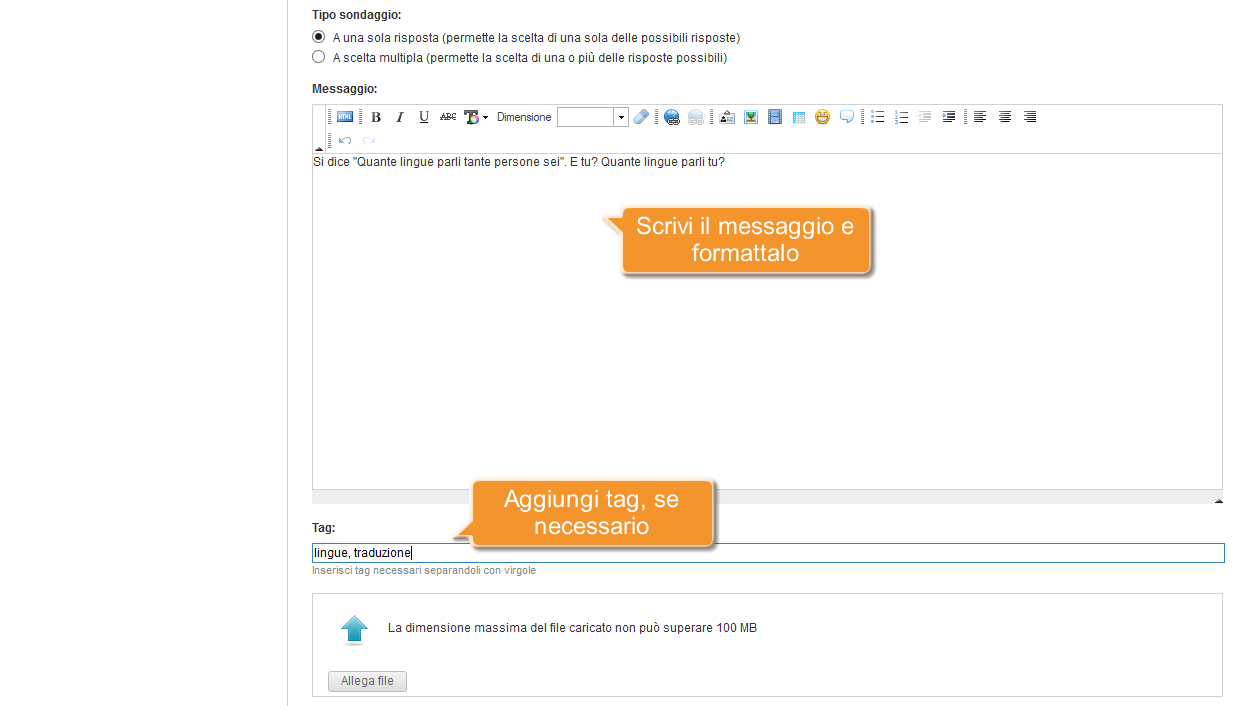The image size is (1238, 706).
Task: Remove the hyperlink
Action: 696,117
